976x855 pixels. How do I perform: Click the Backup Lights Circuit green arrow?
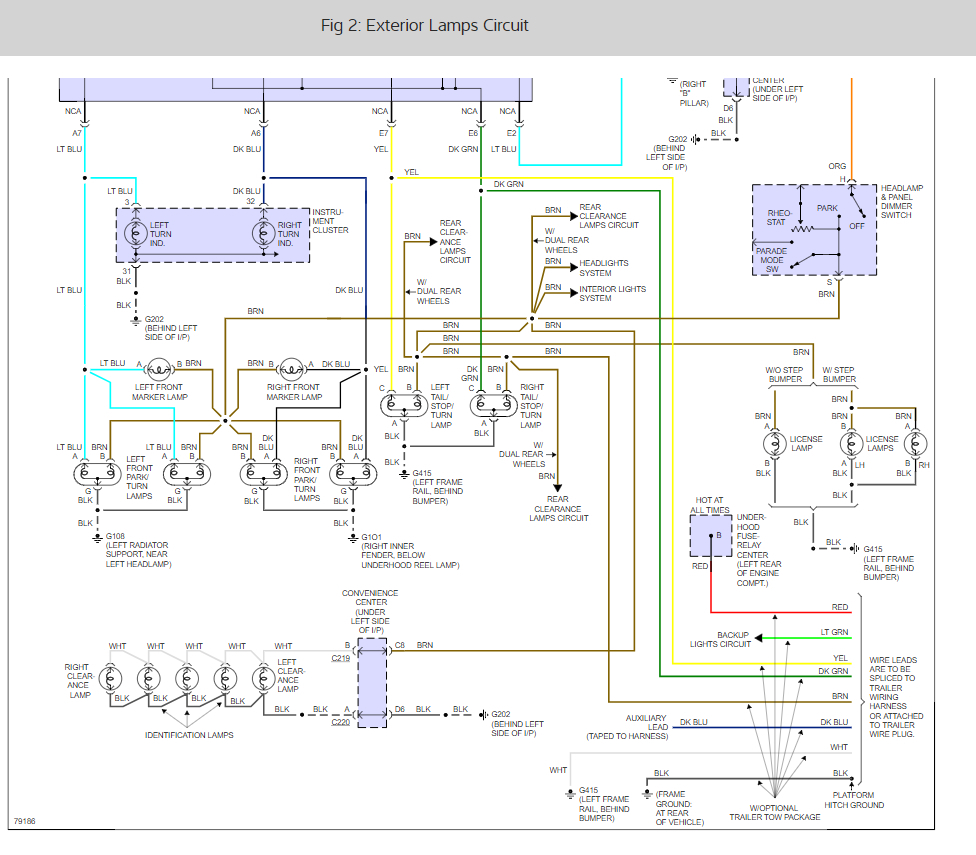[x=760, y=637]
